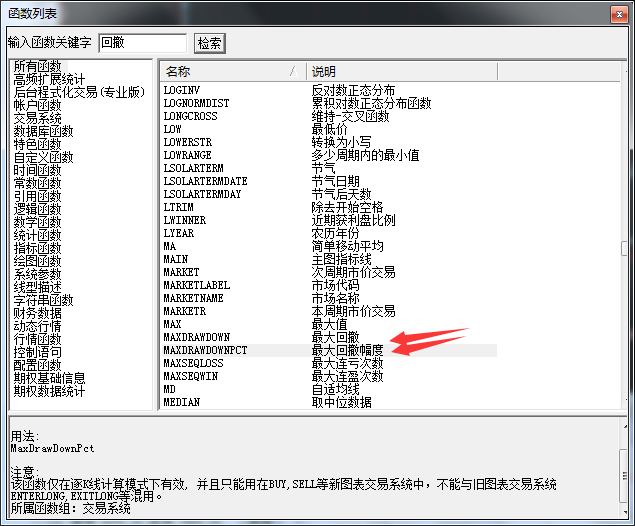
Task: Open 期权数据统计 category
Action: 49,391
